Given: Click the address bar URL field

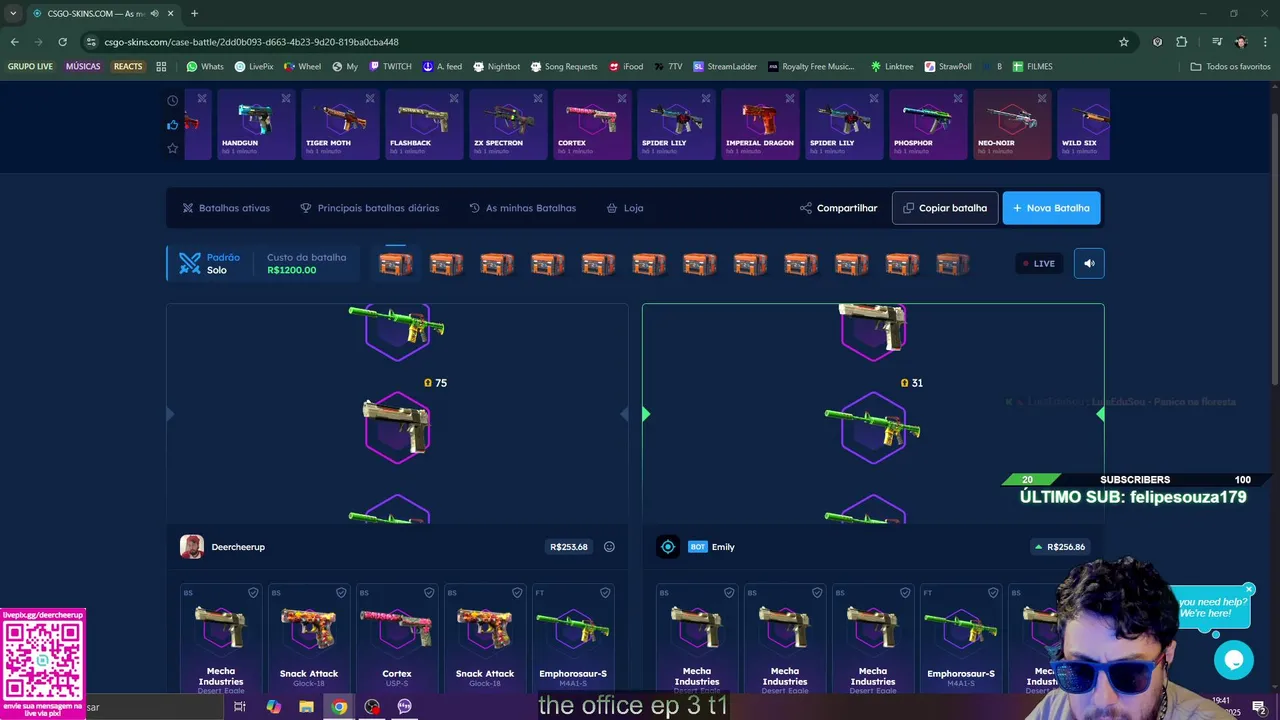Looking at the screenshot, I should (x=600, y=42).
